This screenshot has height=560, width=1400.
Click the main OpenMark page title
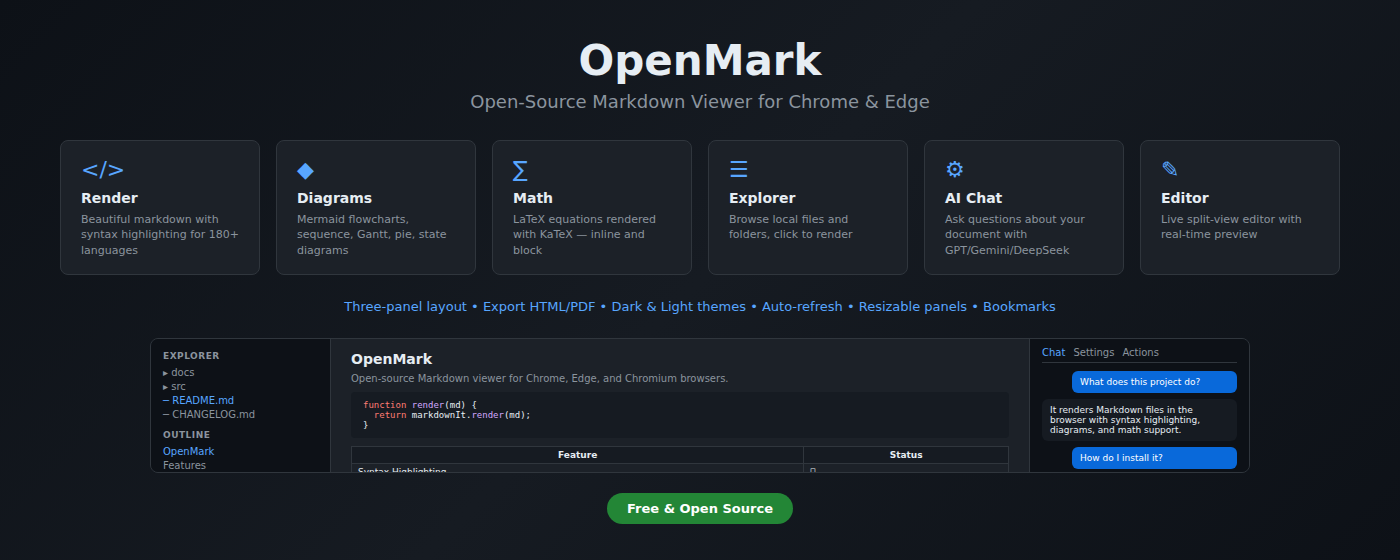coord(700,60)
